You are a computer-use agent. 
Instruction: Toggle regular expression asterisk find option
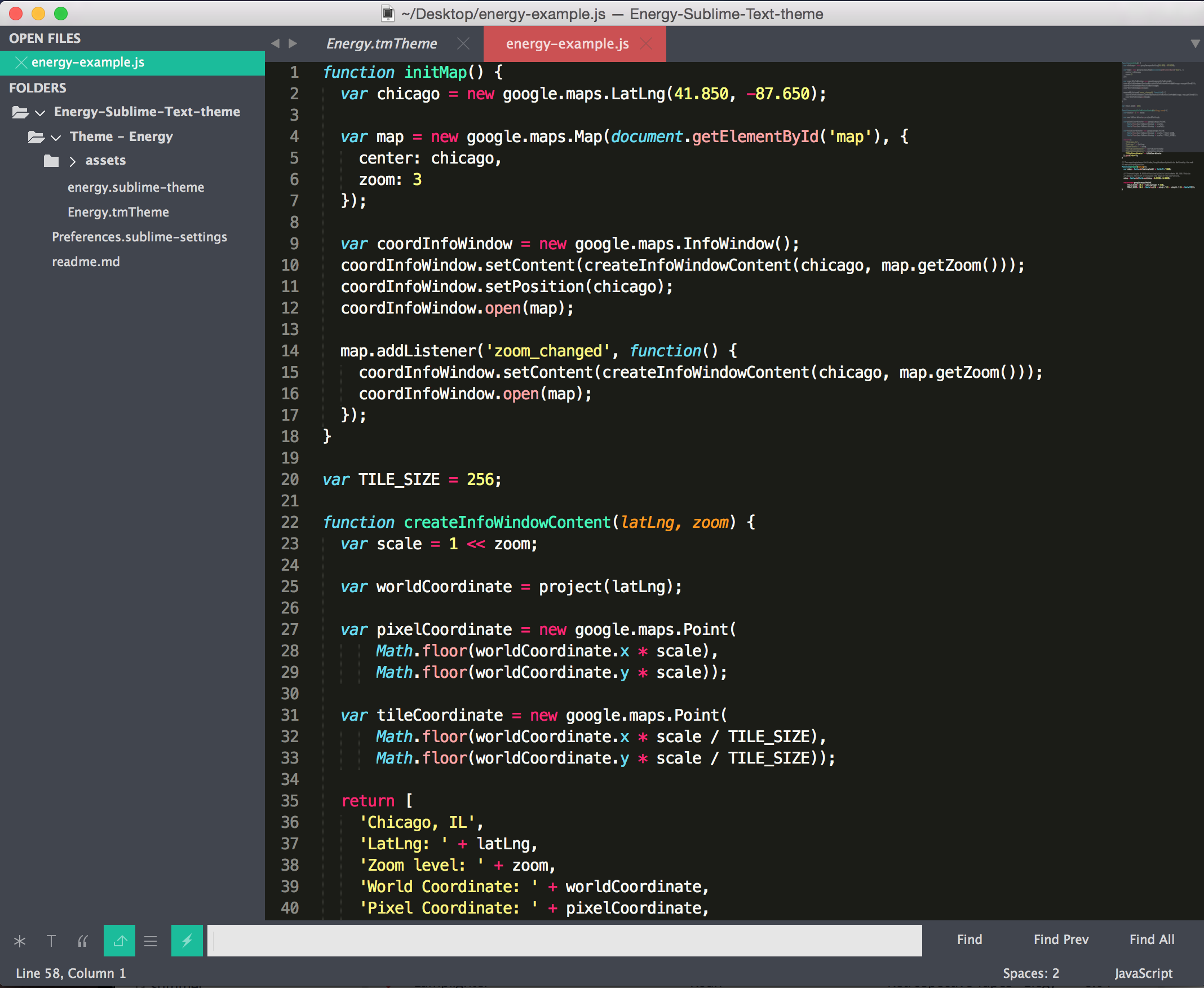tap(20, 941)
